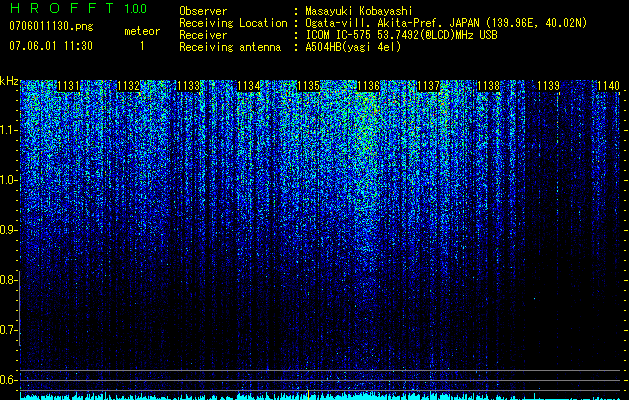629x400 pixels.
Task: Click the meteor count value 1
Action: tap(142, 46)
